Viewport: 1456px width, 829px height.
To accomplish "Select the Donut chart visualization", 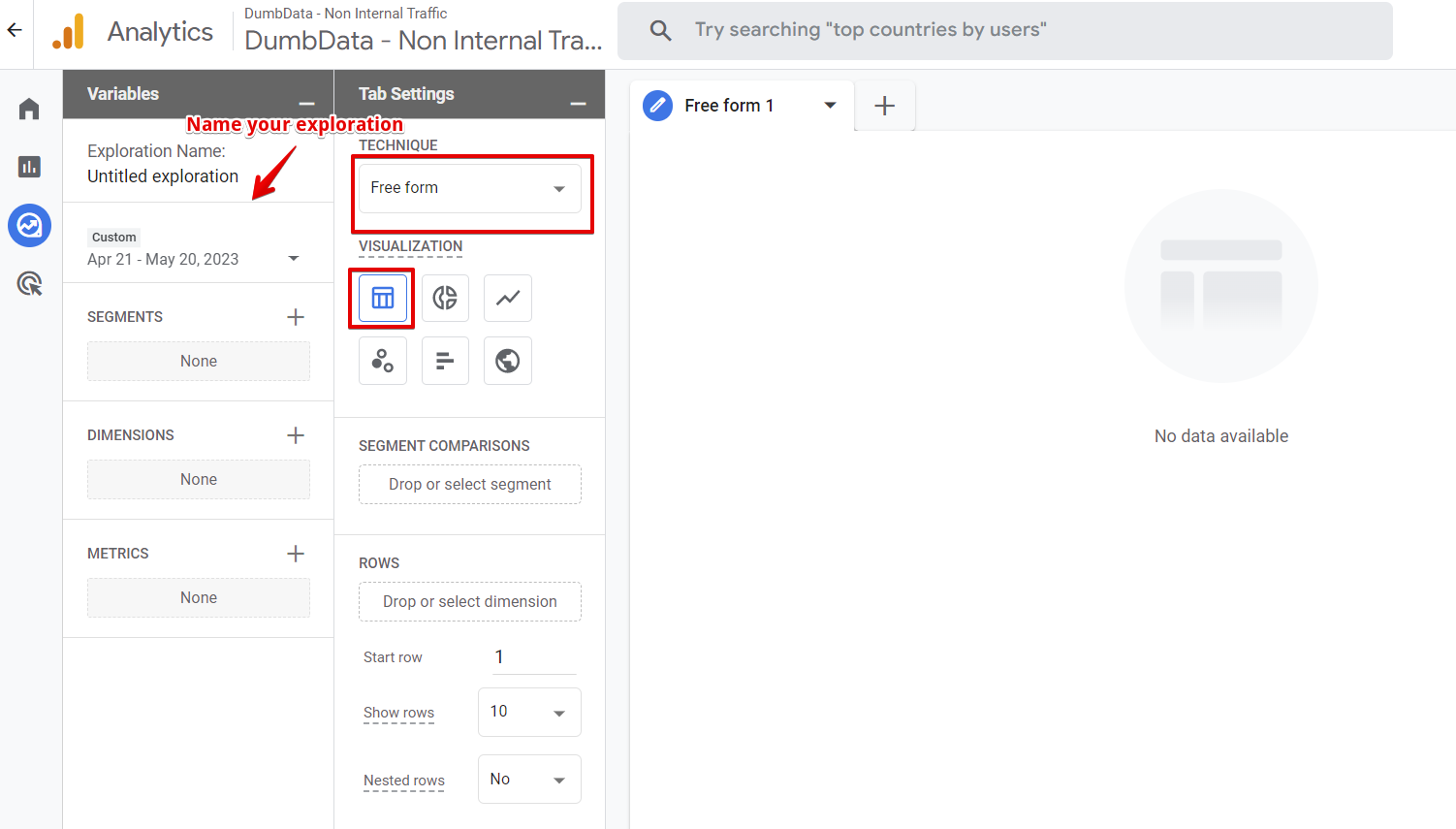I will 445,298.
